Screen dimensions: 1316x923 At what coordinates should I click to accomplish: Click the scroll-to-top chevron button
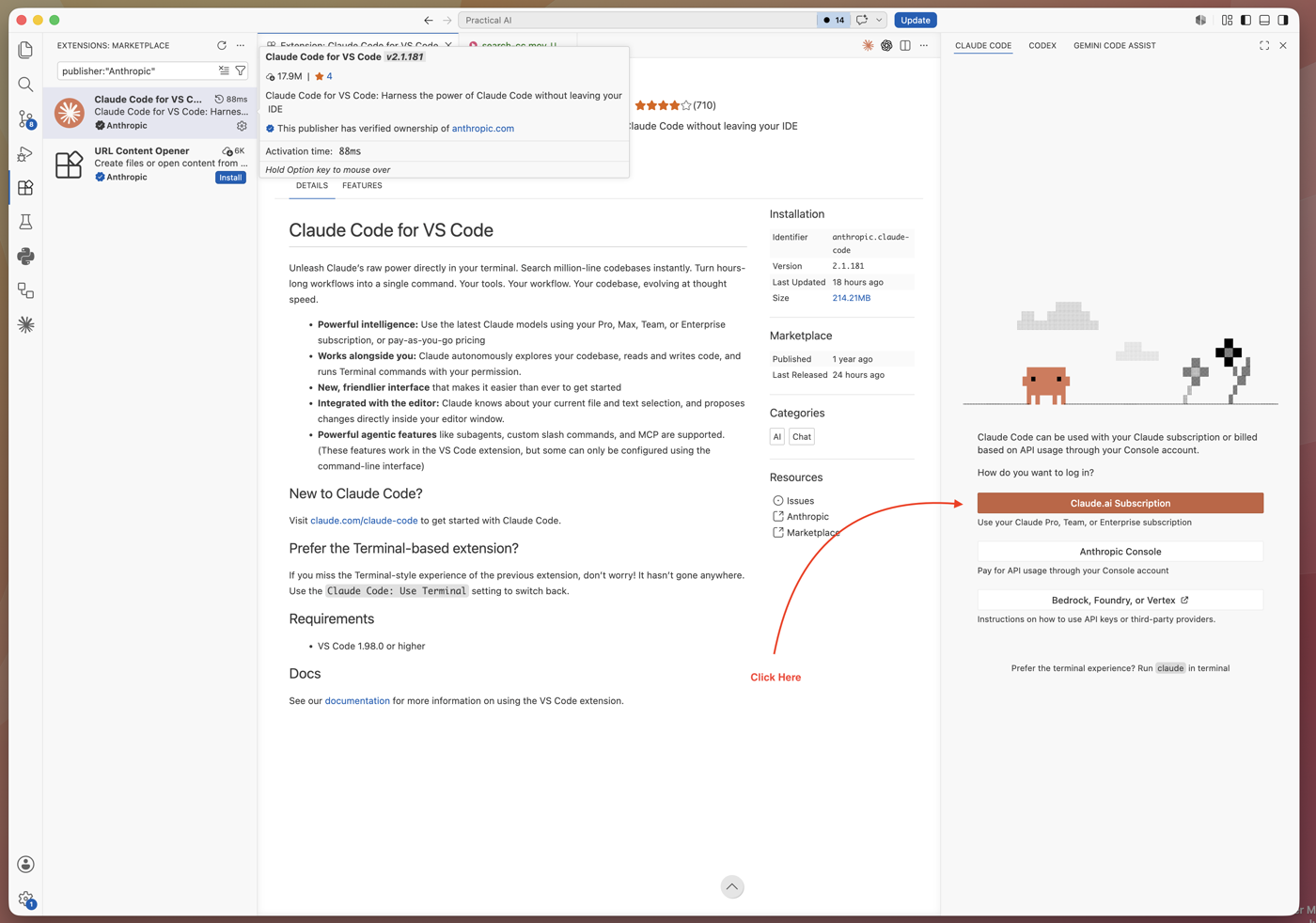coord(732,887)
